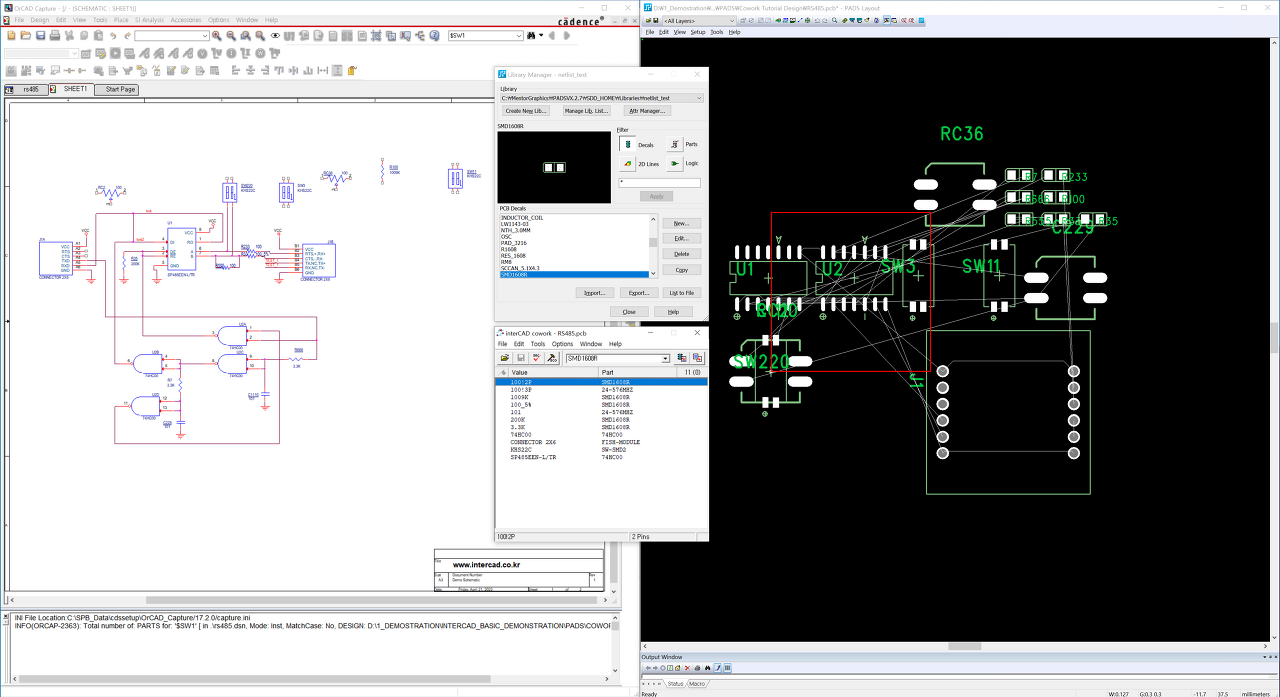Image resolution: width=1280 pixels, height=697 pixels.
Task: Click the PCB Decals list scrollbar down arrow
Action: (653, 274)
